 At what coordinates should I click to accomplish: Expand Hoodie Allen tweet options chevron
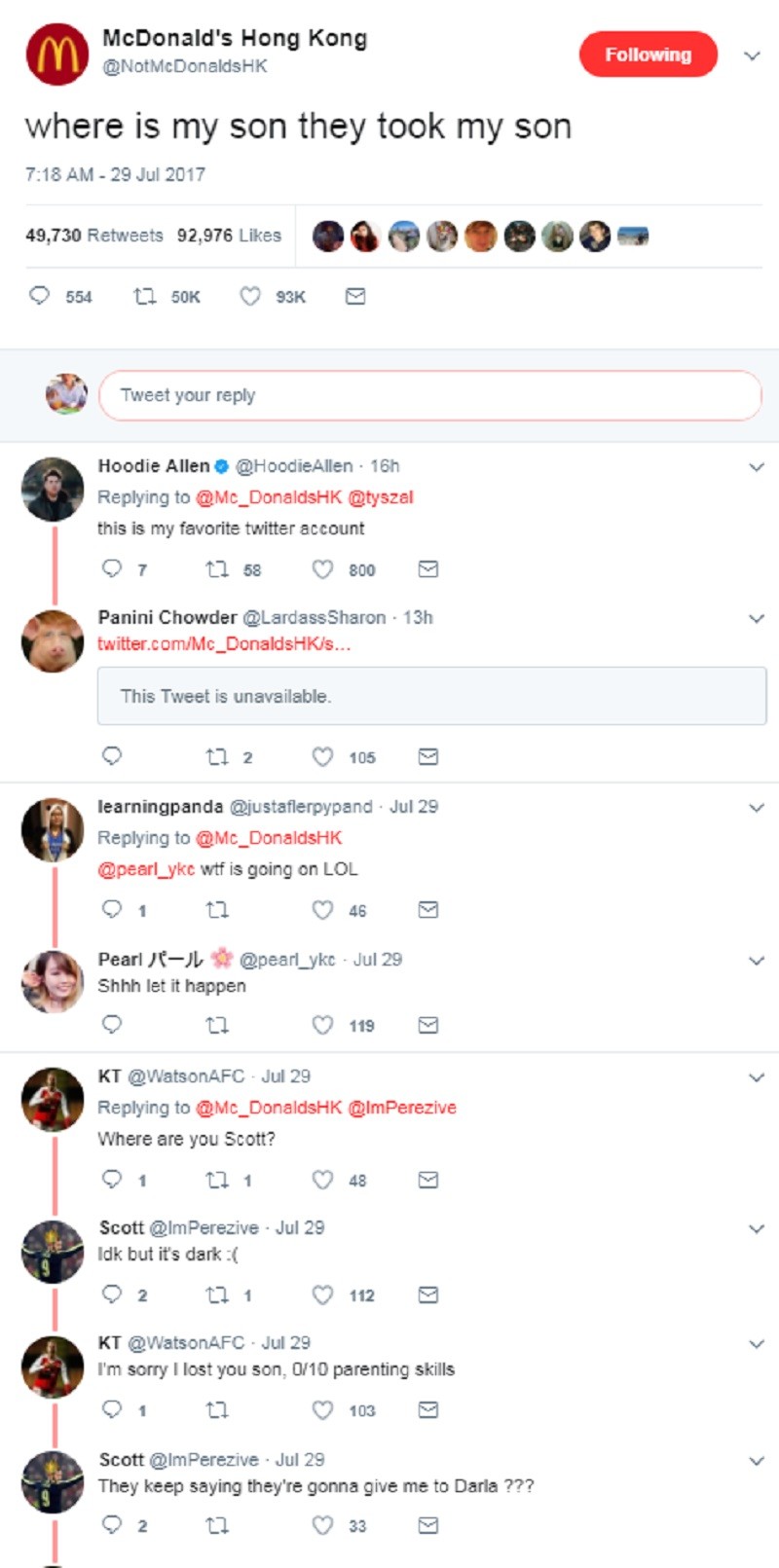[757, 467]
